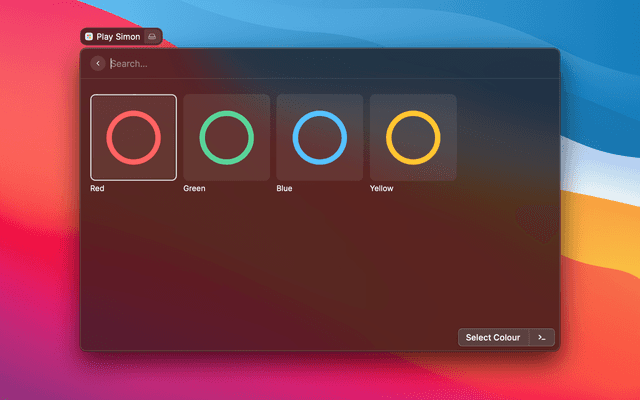Click the tray icon beside Play Simon
Image resolution: width=640 pixels, height=400 pixels.
[151, 36]
